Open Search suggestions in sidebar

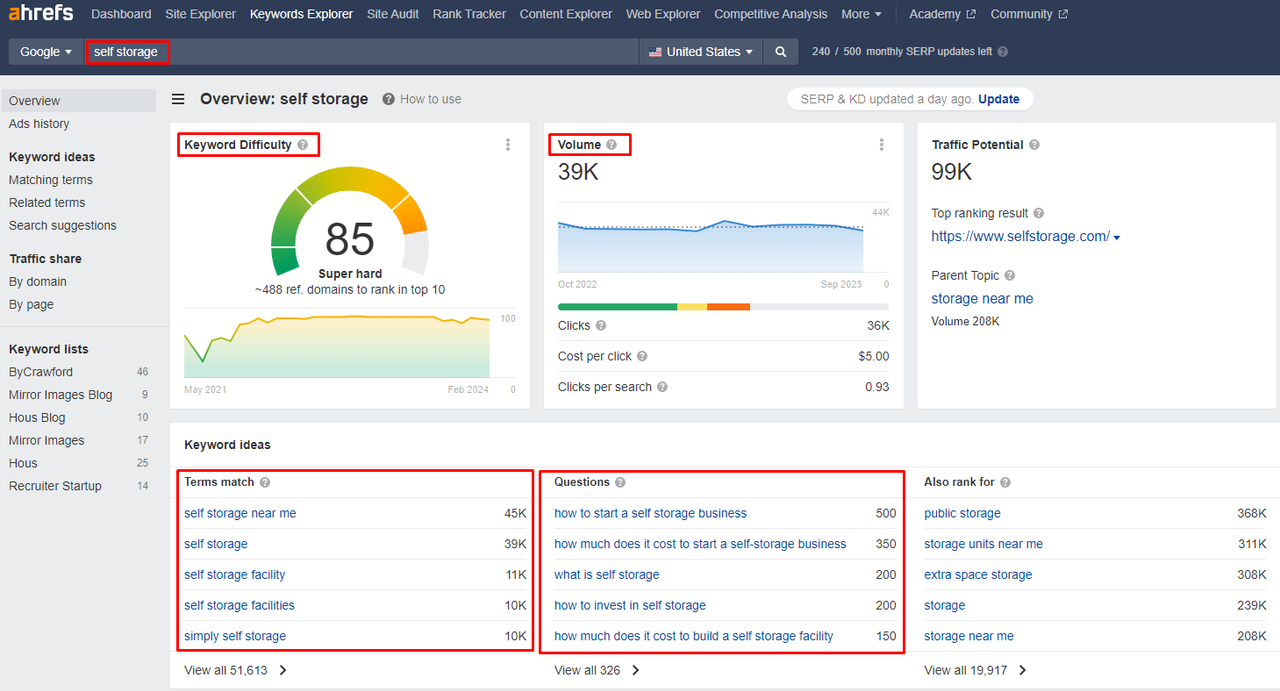click(x=63, y=226)
